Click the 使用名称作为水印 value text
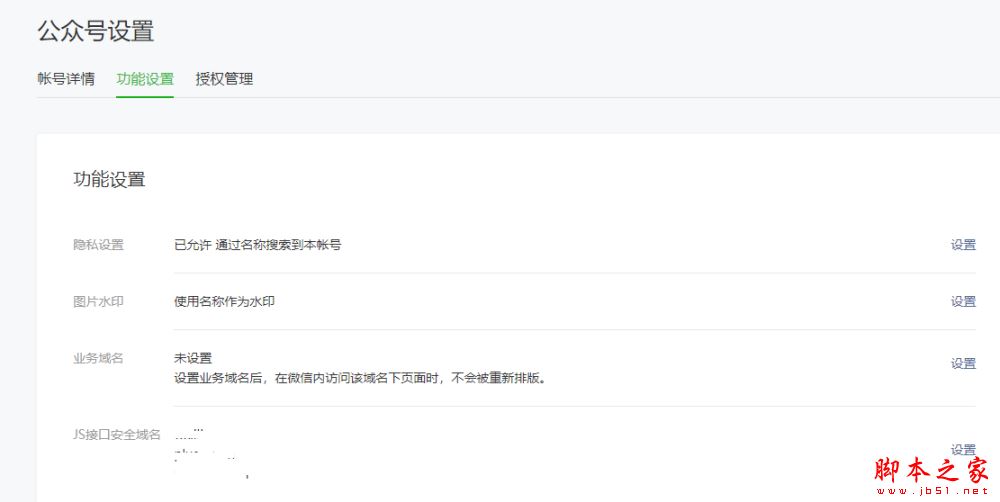1000x502 pixels. click(x=224, y=302)
